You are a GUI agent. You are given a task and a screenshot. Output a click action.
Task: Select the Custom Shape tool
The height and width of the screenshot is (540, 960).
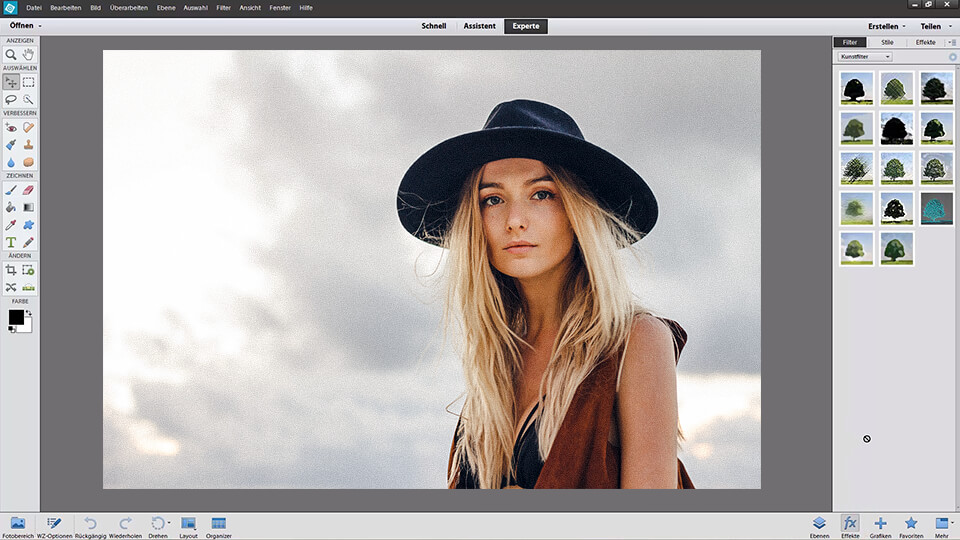click(x=28, y=225)
